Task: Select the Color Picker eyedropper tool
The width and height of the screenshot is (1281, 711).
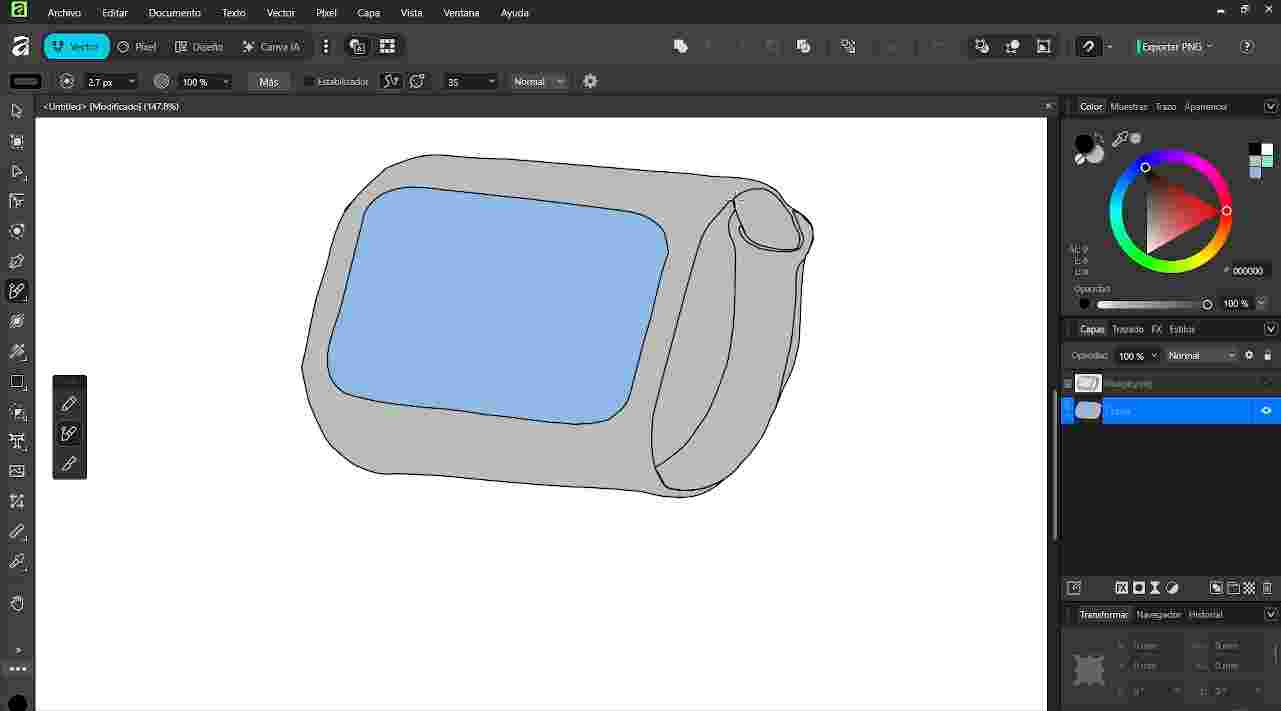Action: 17,561
